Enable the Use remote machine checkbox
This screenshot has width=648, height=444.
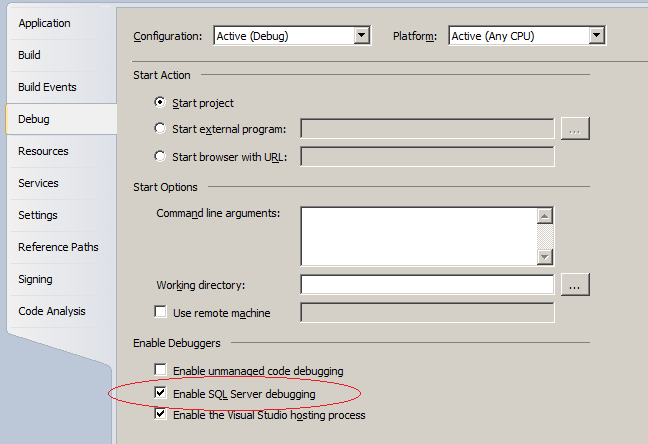tap(160, 312)
